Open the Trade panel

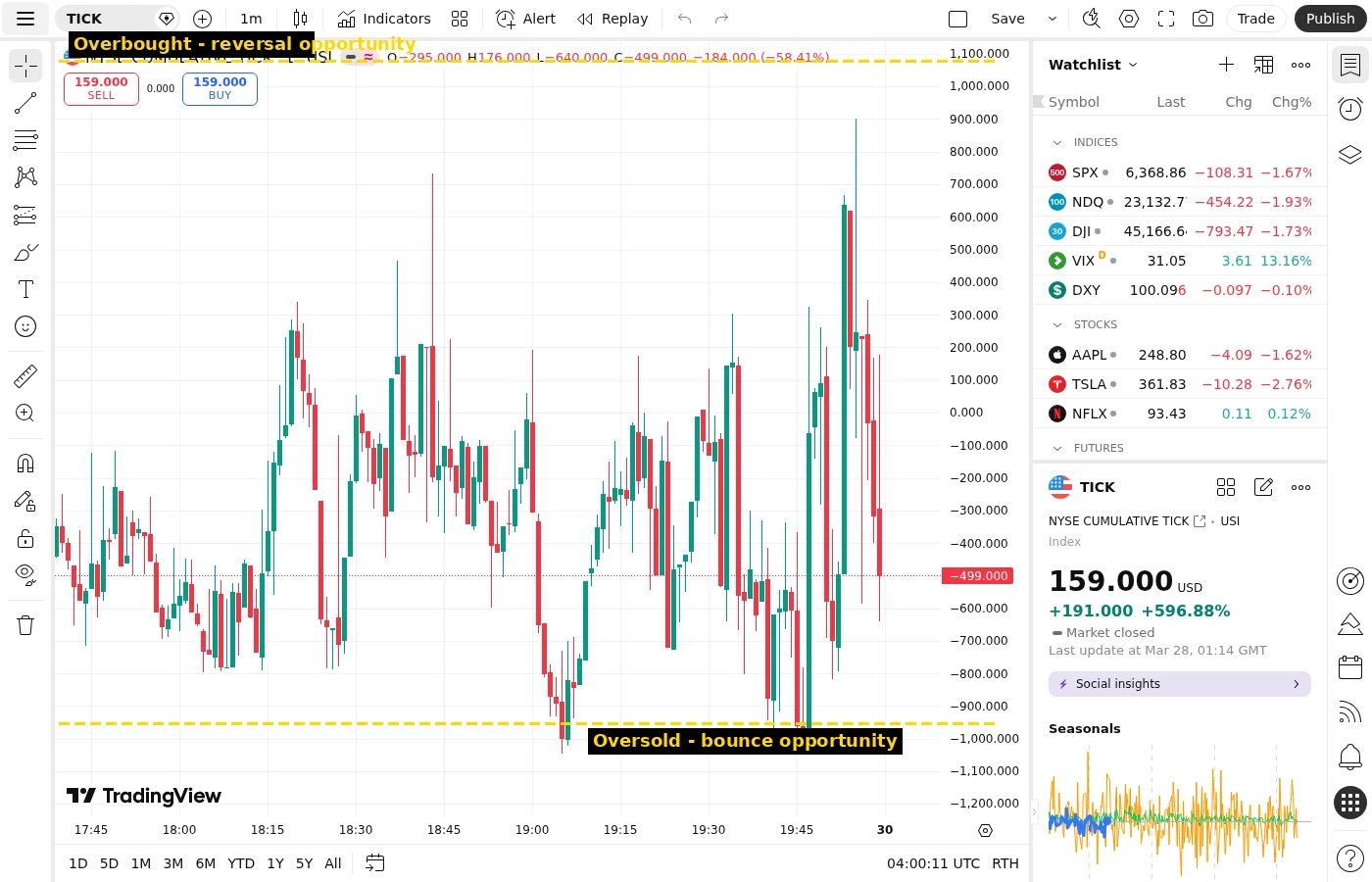(1255, 19)
